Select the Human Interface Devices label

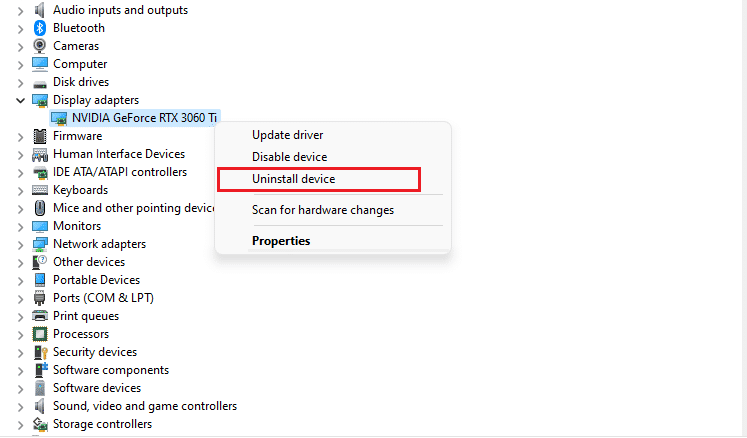click(119, 154)
